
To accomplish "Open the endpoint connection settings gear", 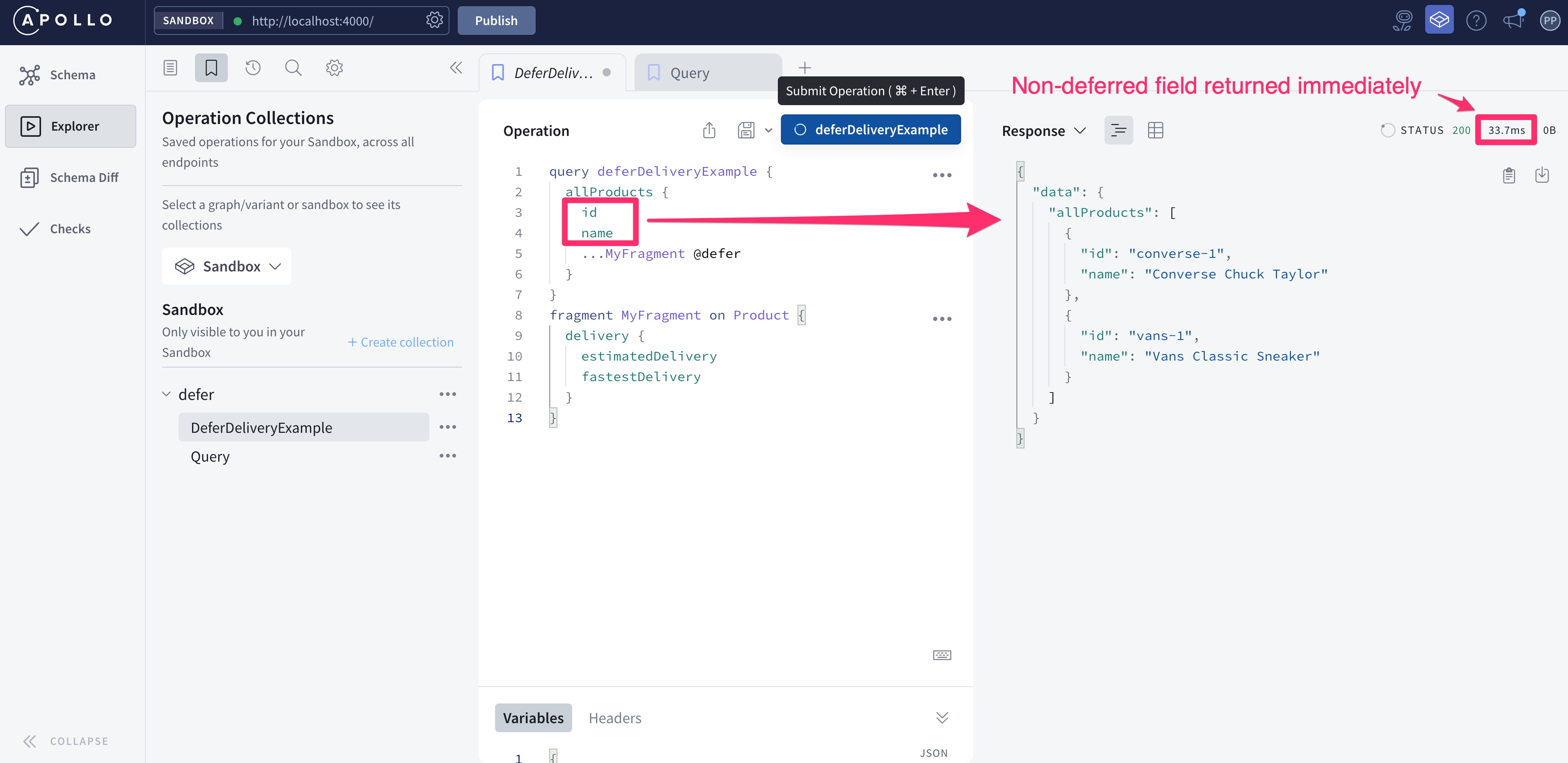I will [434, 20].
